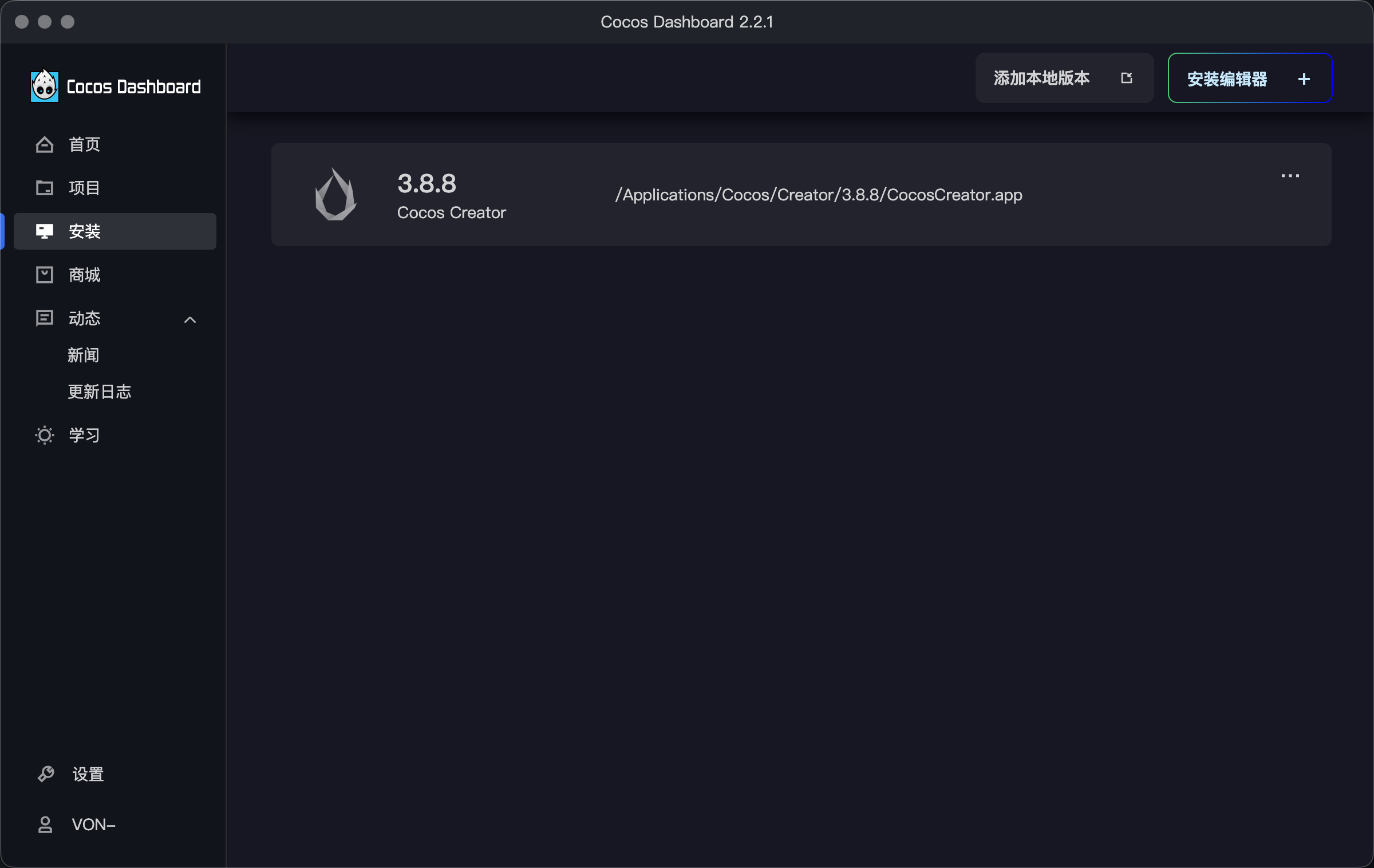Screen dimensions: 1374x868
Task: Click the plus icon in 安装编辑器
Action: (1304, 79)
